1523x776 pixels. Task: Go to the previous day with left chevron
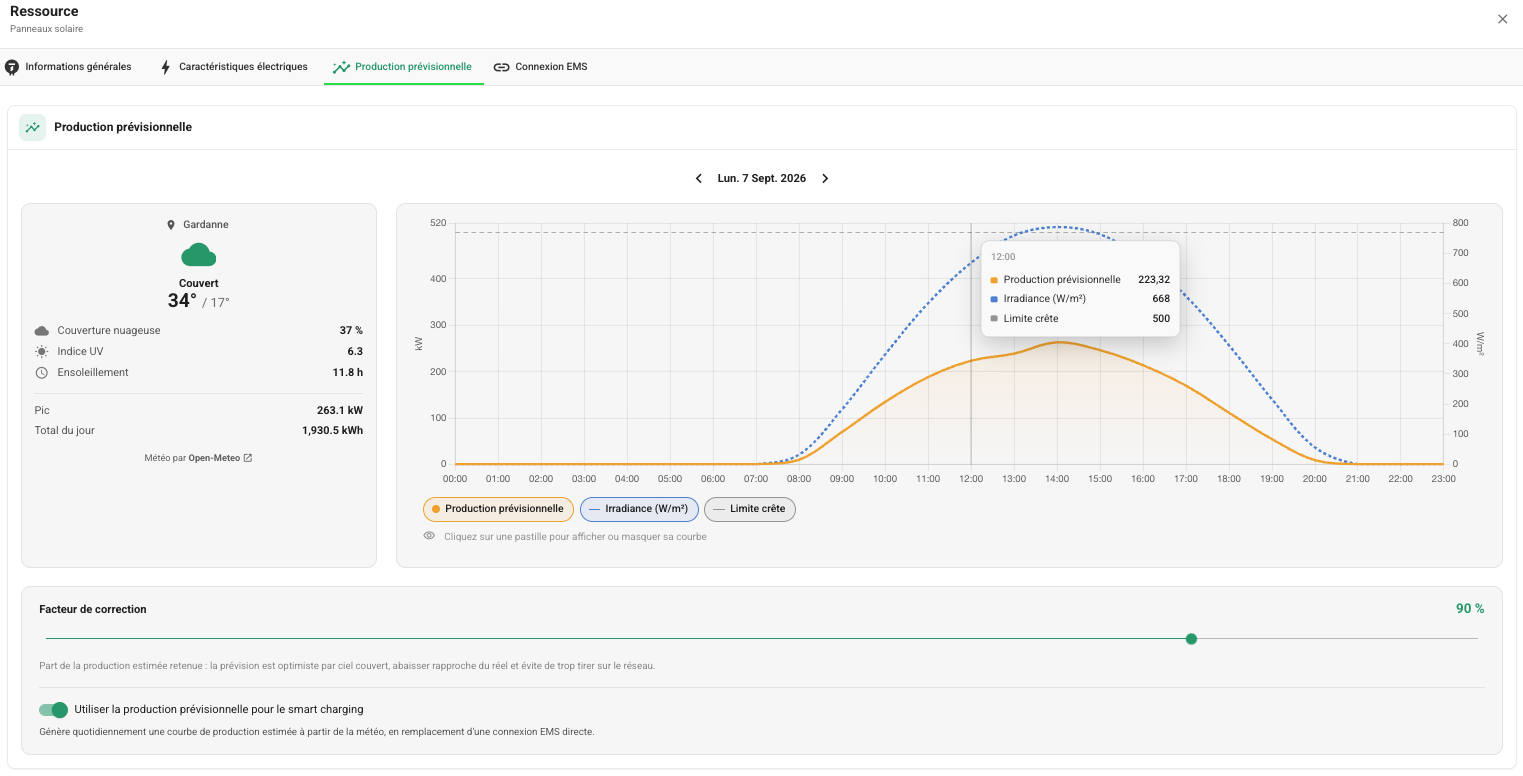coord(699,178)
